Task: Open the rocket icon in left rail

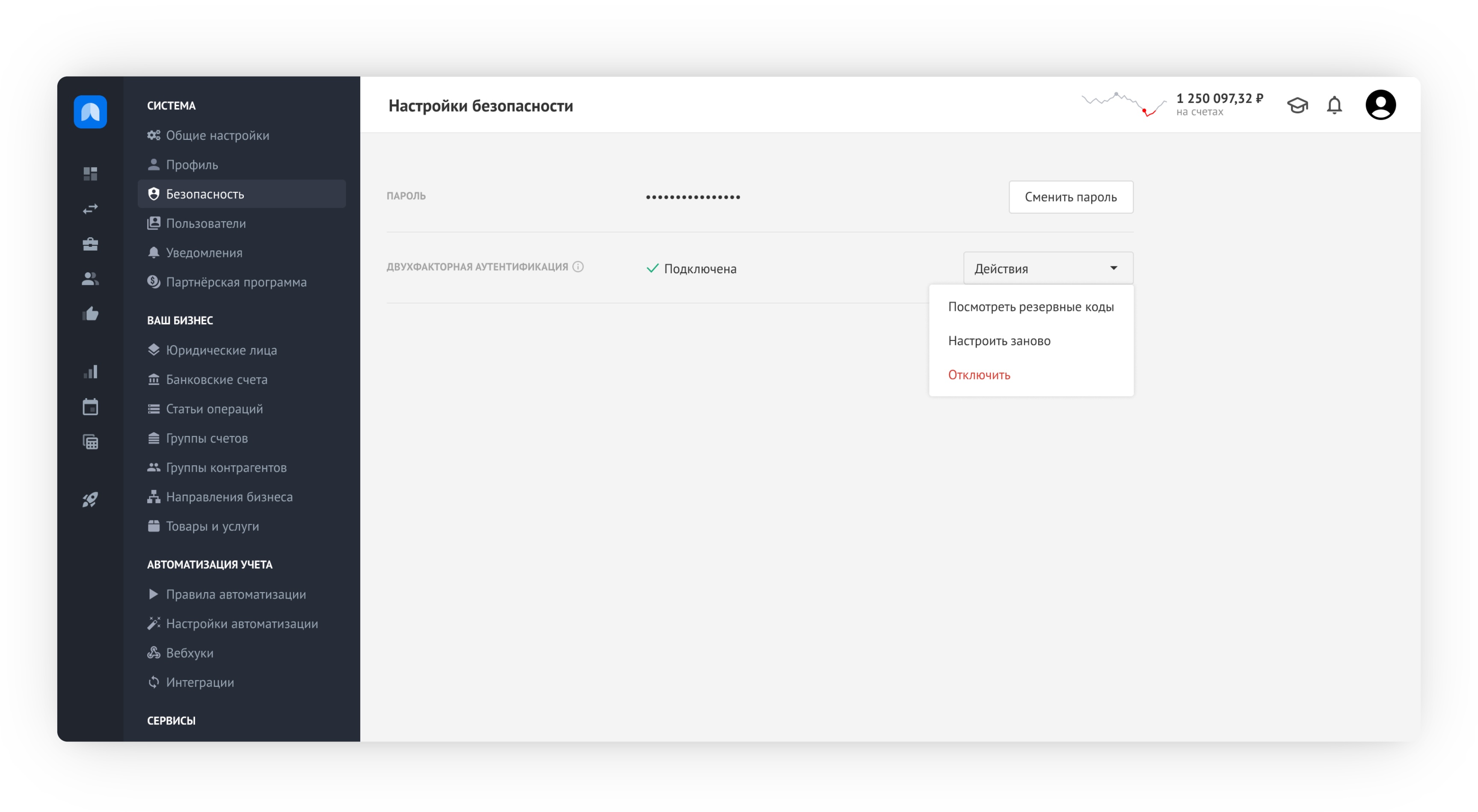Action: (x=90, y=499)
